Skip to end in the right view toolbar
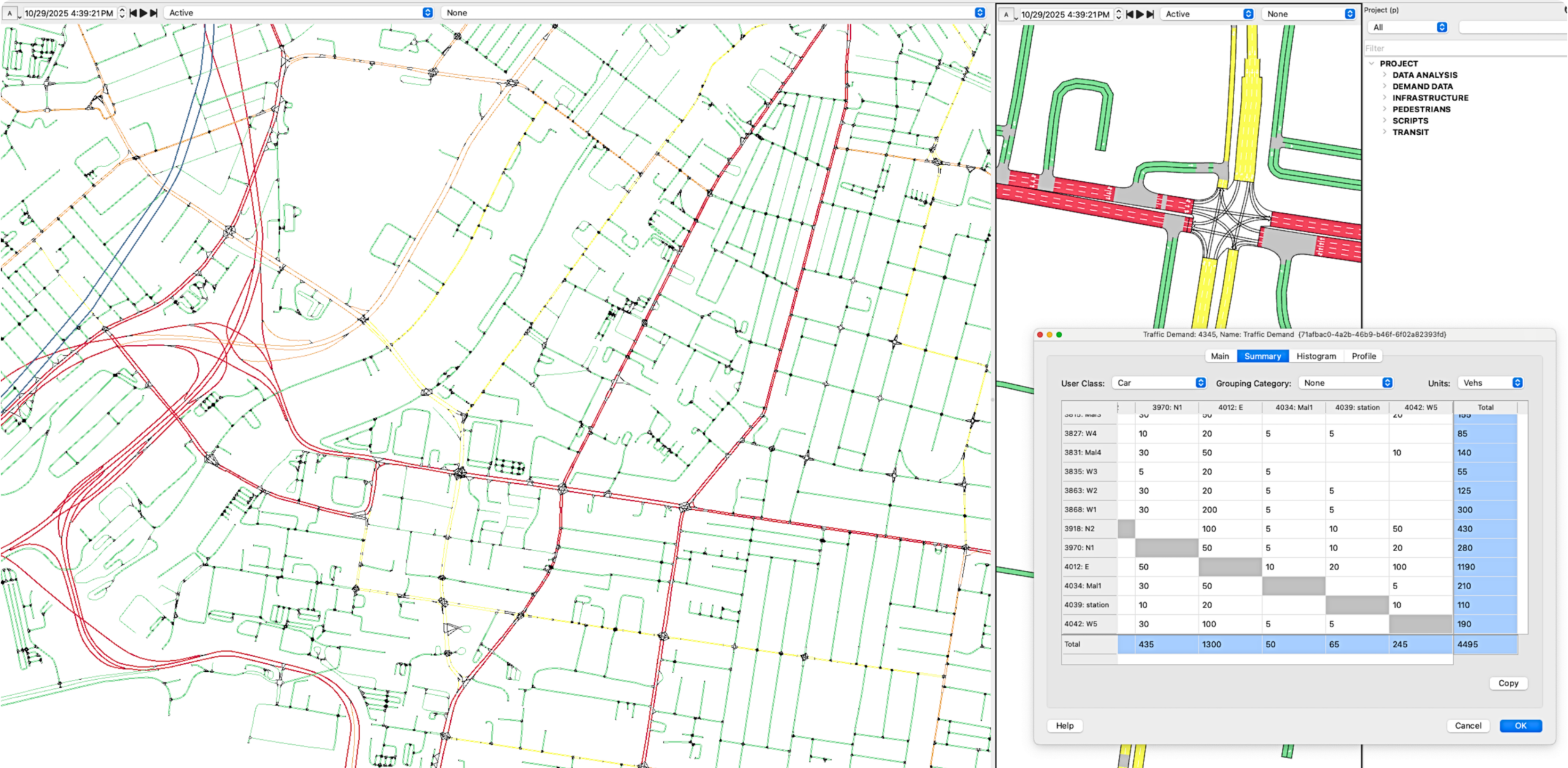Image resolution: width=1568 pixels, height=768 pixels. 1150,14
